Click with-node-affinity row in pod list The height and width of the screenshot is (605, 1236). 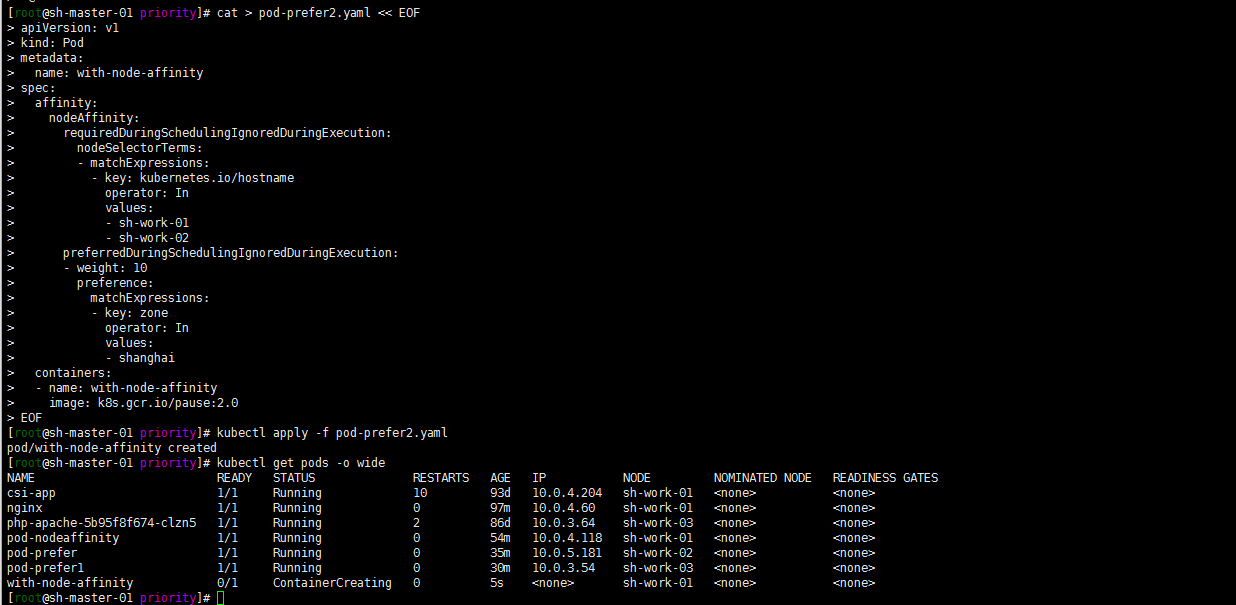click(x=440, y=583)
